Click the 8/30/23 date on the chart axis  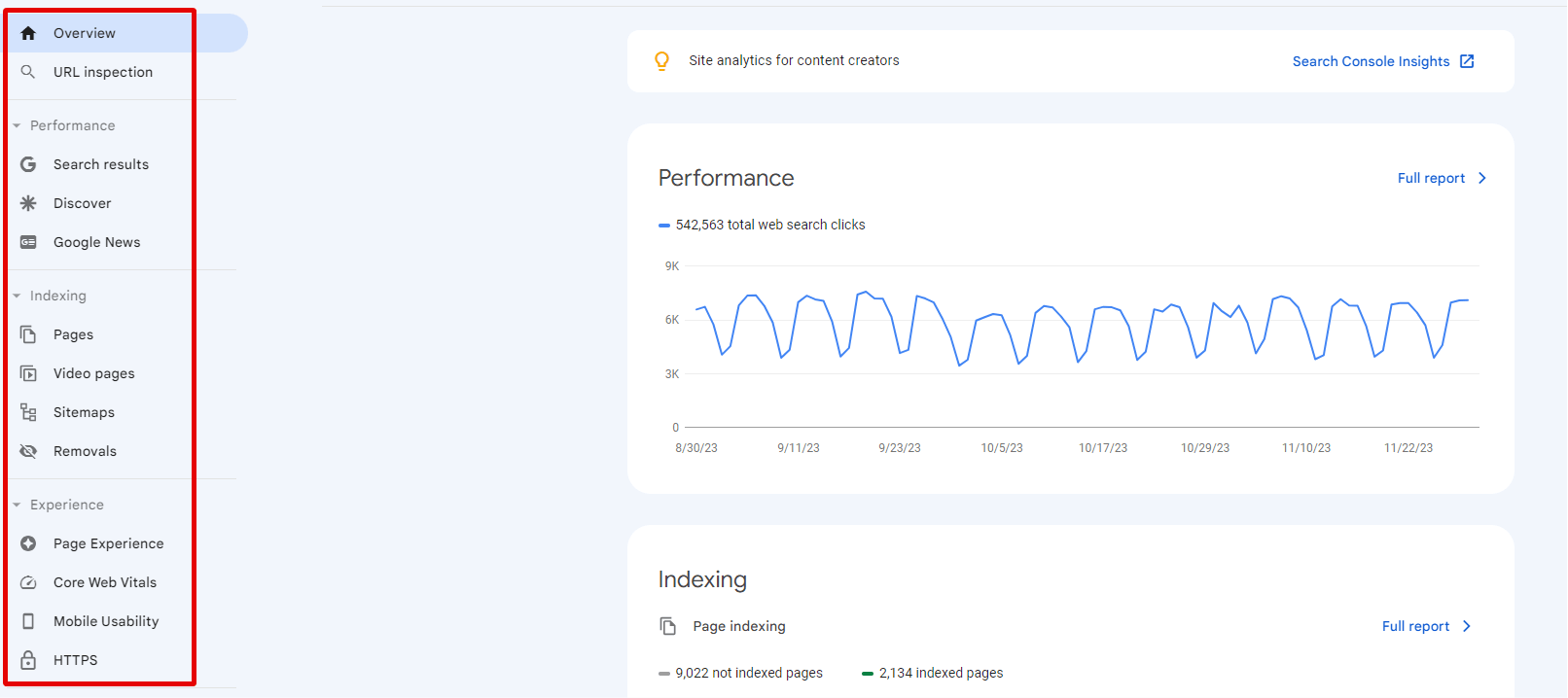pyautogui.click(x=696, y=448)
